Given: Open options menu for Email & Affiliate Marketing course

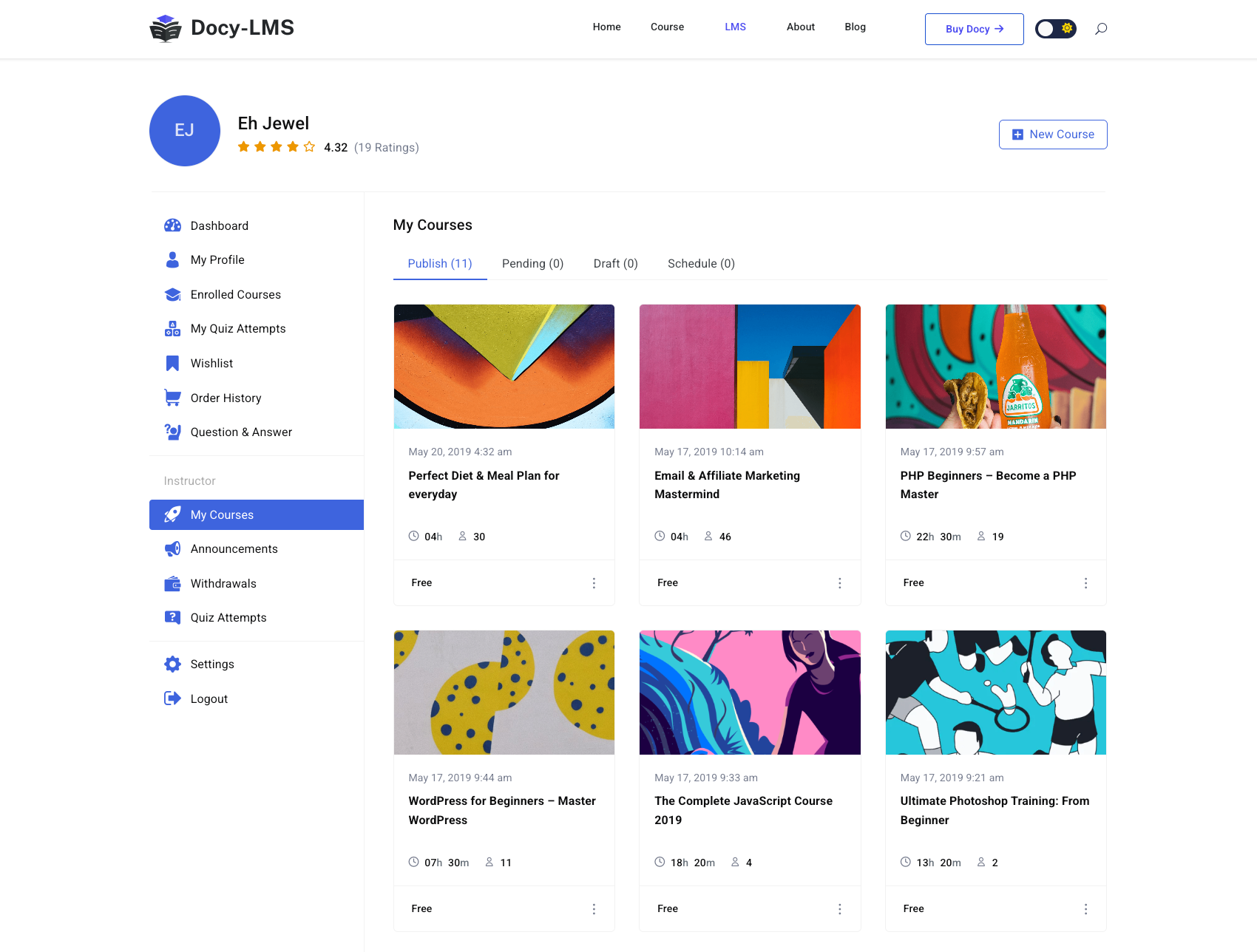Looking at the screenshot, I should 840,583.
